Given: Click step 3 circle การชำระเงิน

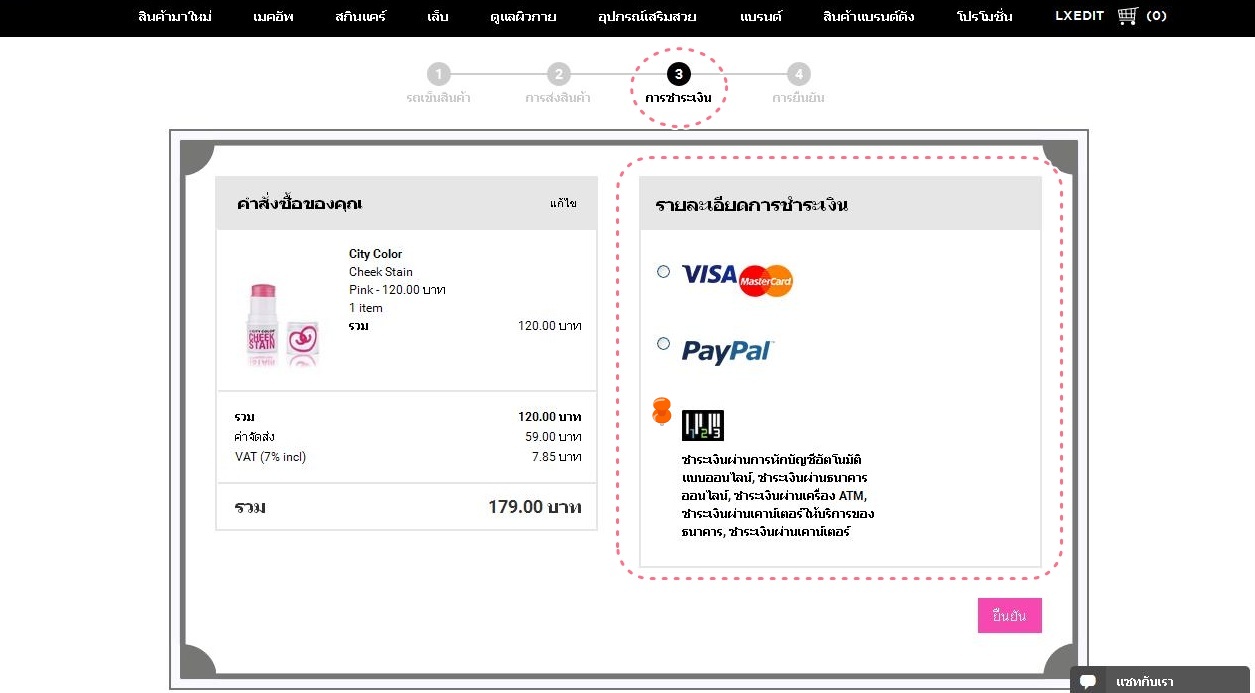Looking at the screenshot, I should (x=679, y=74).
